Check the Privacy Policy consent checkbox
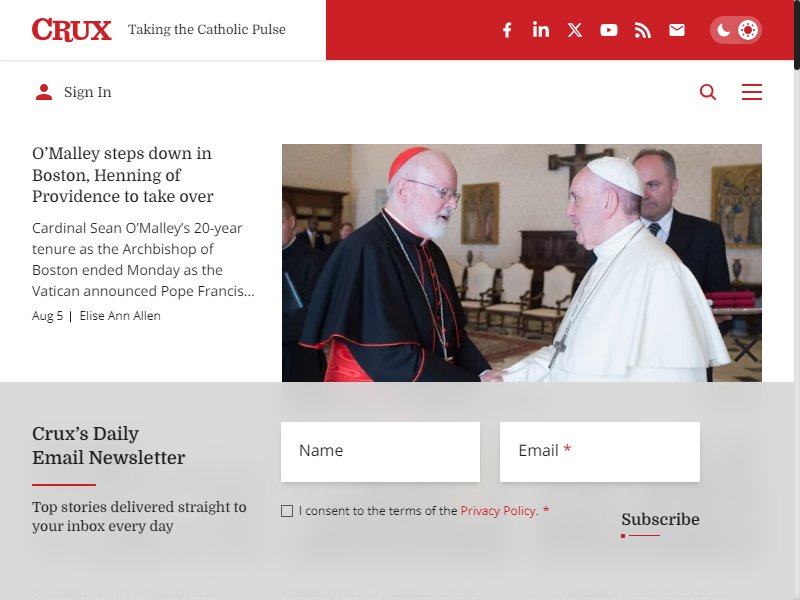Viewport: 800px width, 600px height. (x=287, y=511)
